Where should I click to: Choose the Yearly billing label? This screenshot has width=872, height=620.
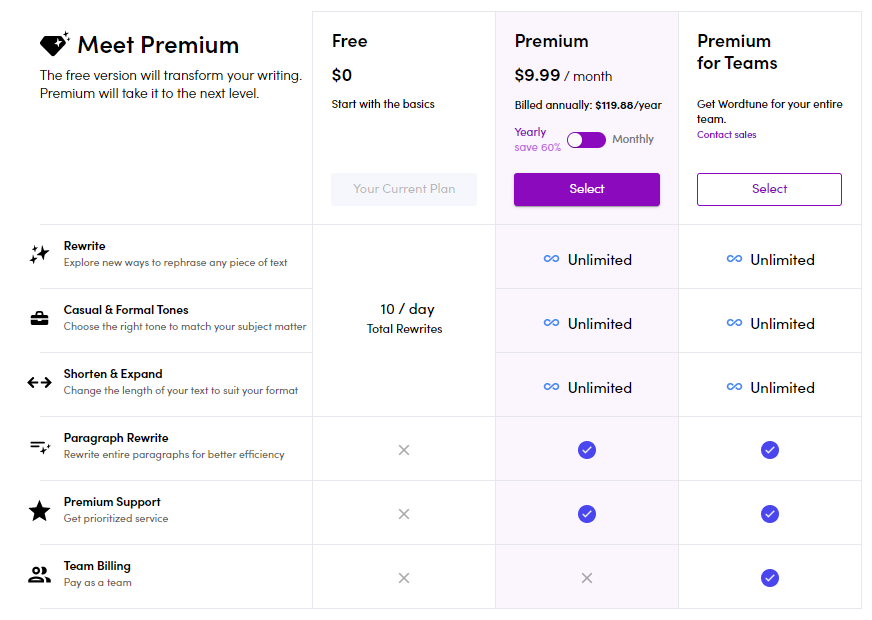tap(530, 132)
